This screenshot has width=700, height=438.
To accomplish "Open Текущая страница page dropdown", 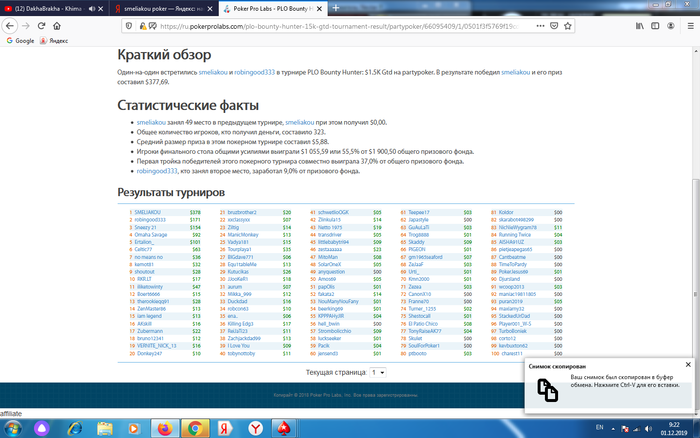I will (x=378, y=372).
